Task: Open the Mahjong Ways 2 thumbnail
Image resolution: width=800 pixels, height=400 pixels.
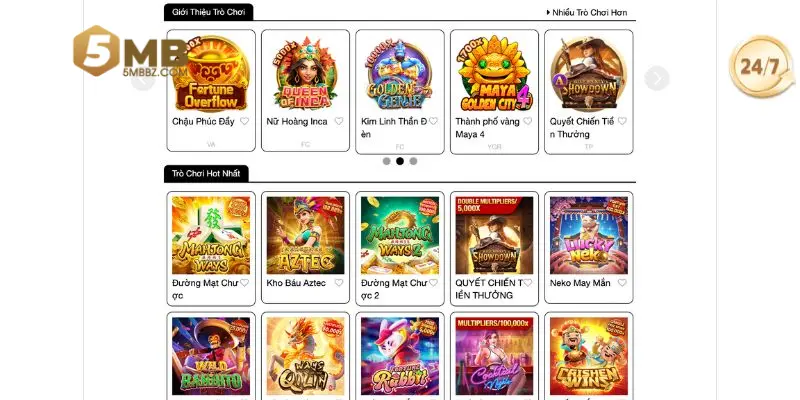Action: (x=399, y=235)
